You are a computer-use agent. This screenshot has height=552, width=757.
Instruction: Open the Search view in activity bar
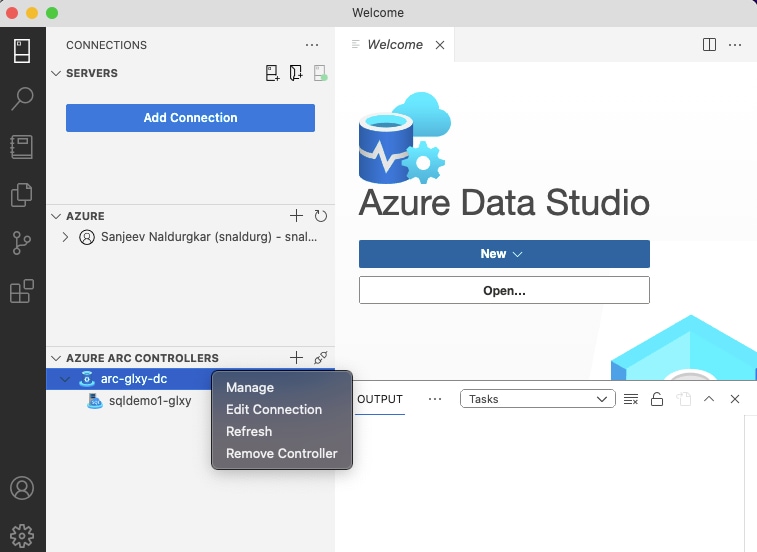[22, 99]
